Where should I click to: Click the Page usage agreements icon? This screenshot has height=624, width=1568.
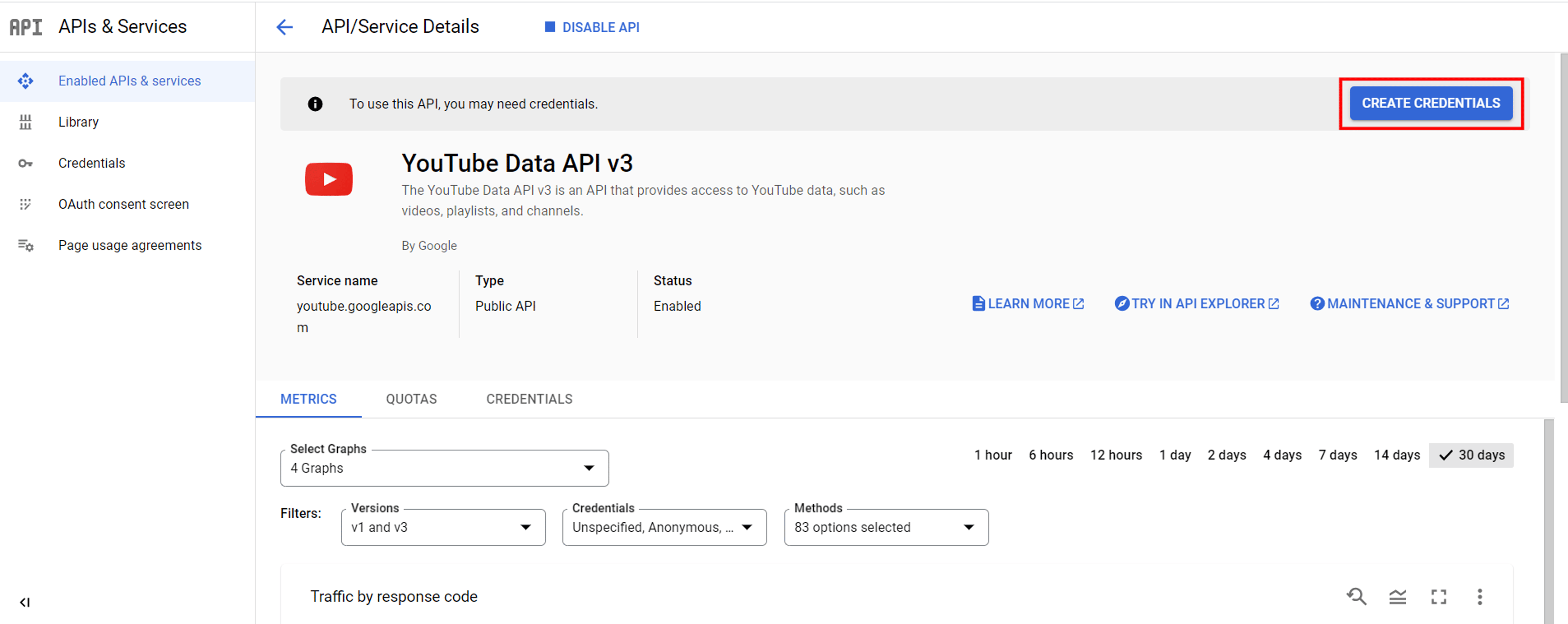click(x=25, y=245)
